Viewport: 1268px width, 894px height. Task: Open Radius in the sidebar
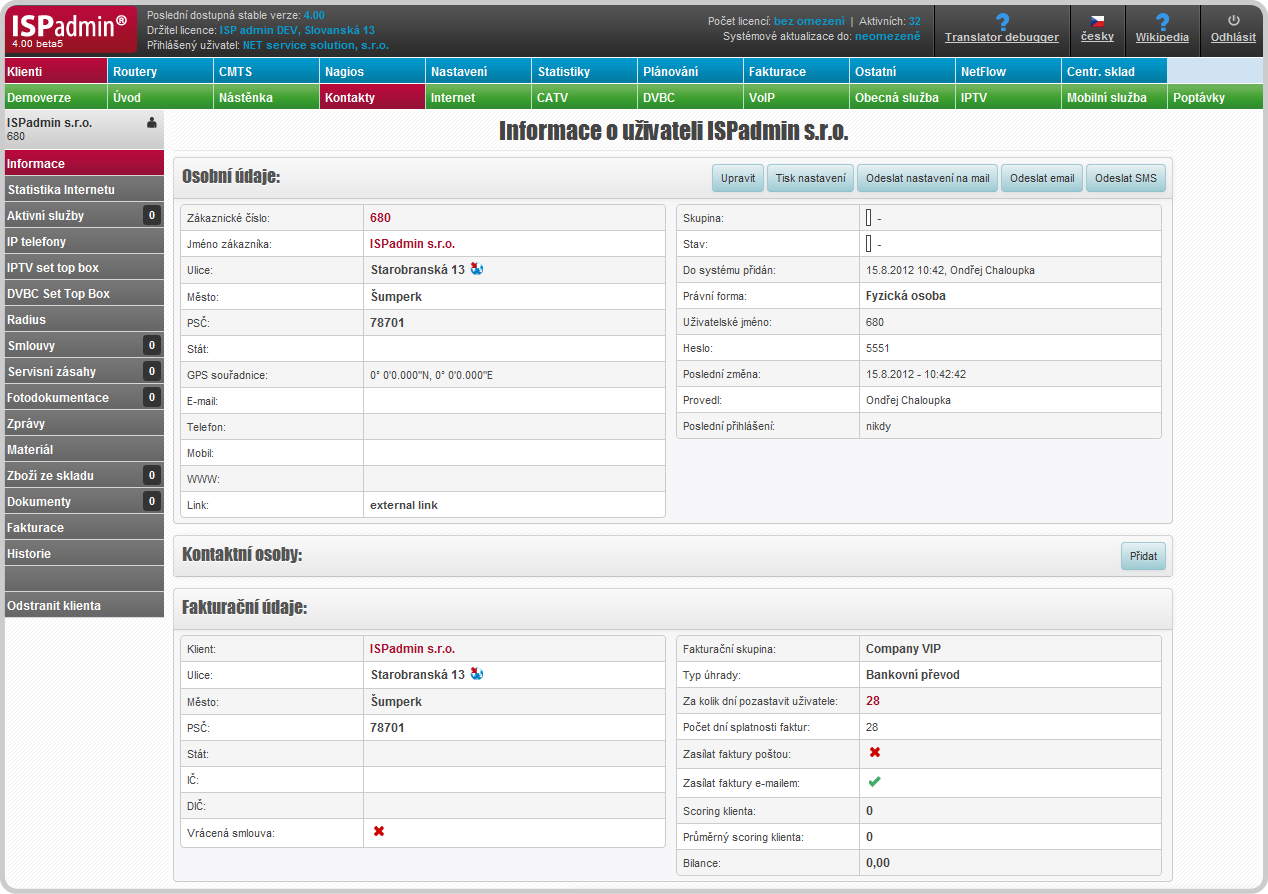pos(84,319)
